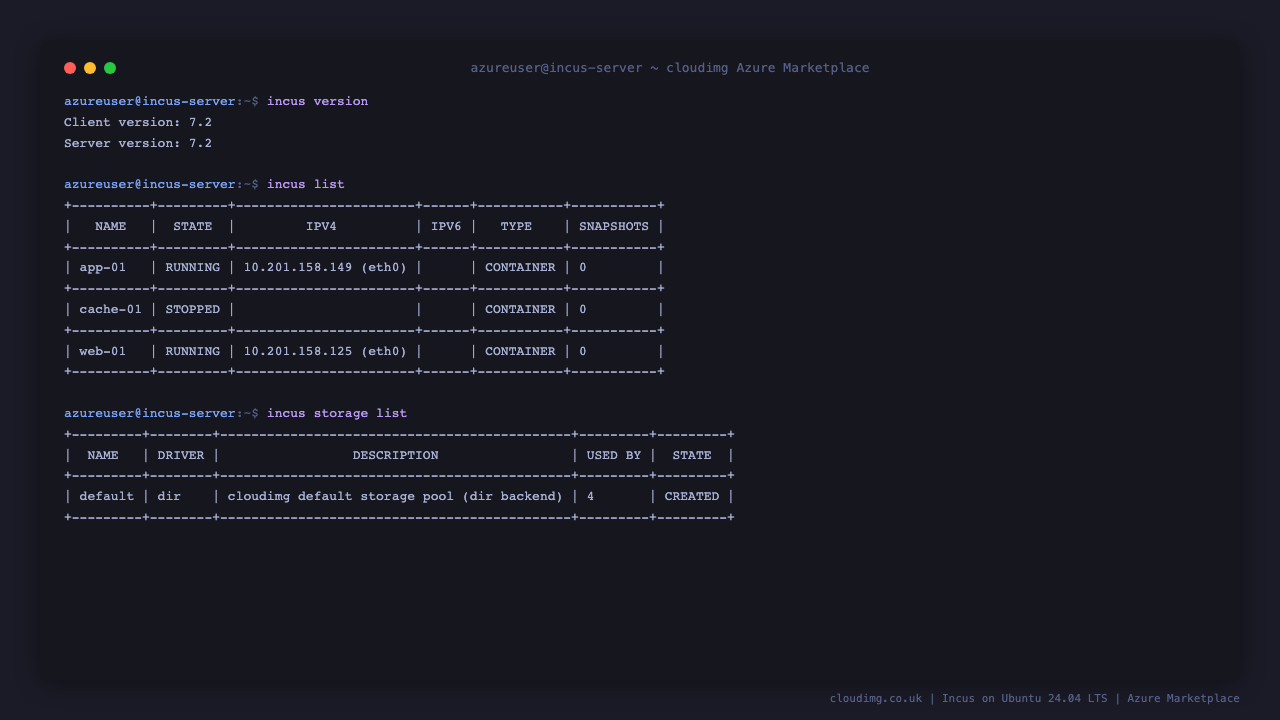
Task: Click the DESCRIPTION column header
Action: pyautogui.click(x=396, y=455)
